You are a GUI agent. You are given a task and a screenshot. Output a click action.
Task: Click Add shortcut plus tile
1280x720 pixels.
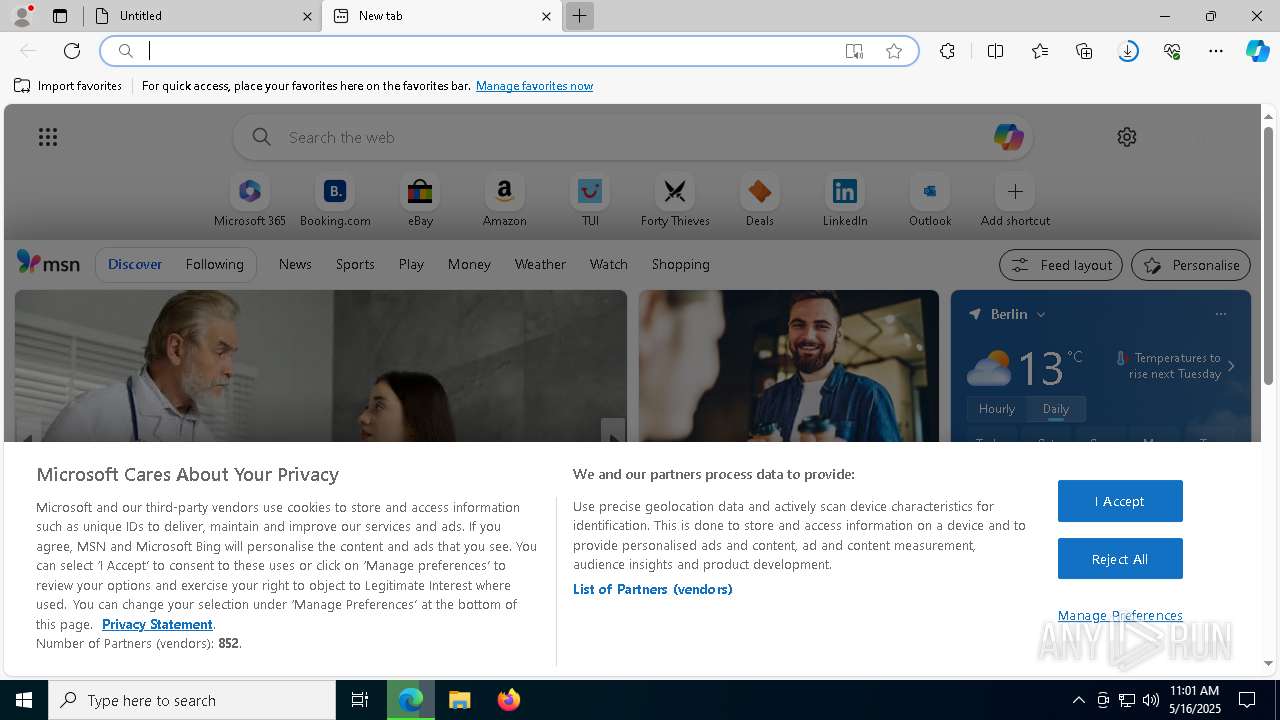point(1015,201)
